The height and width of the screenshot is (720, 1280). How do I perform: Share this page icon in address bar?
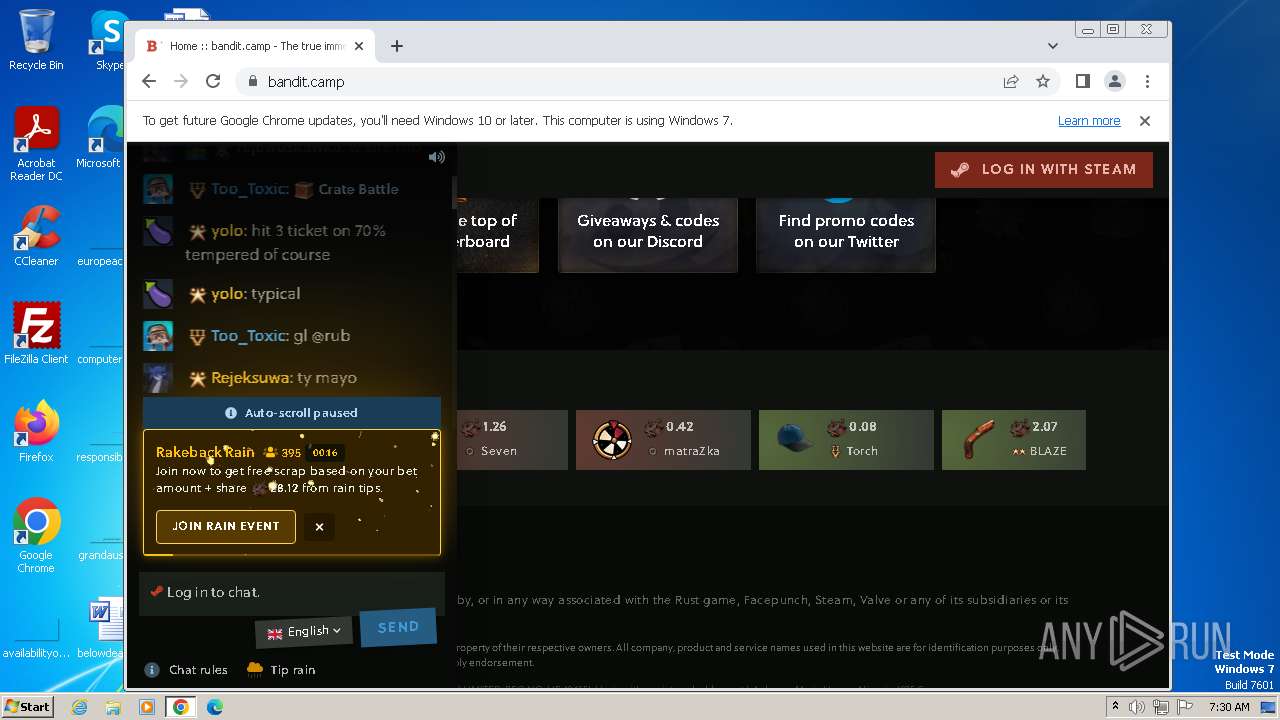coord(1011,82)
